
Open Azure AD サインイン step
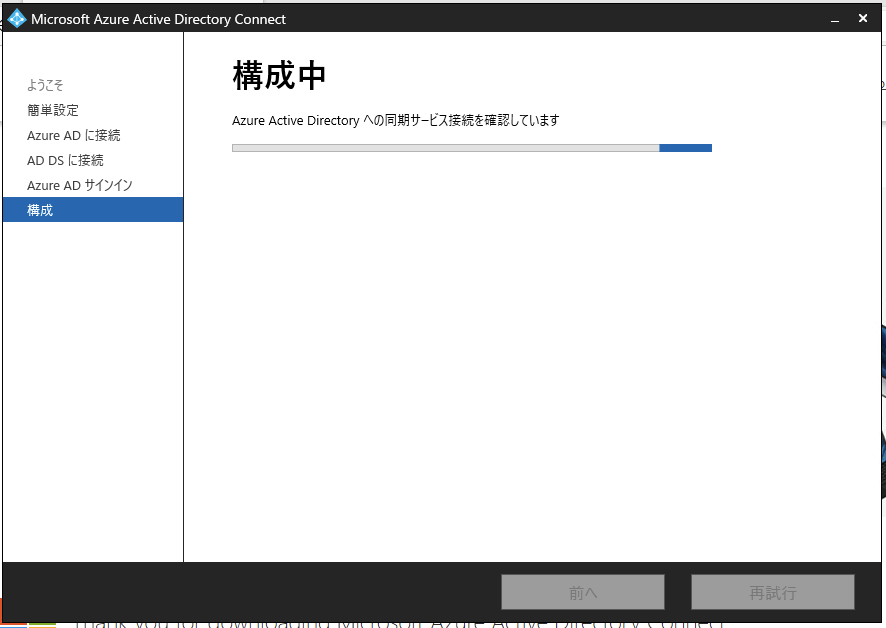coord(80,185)
